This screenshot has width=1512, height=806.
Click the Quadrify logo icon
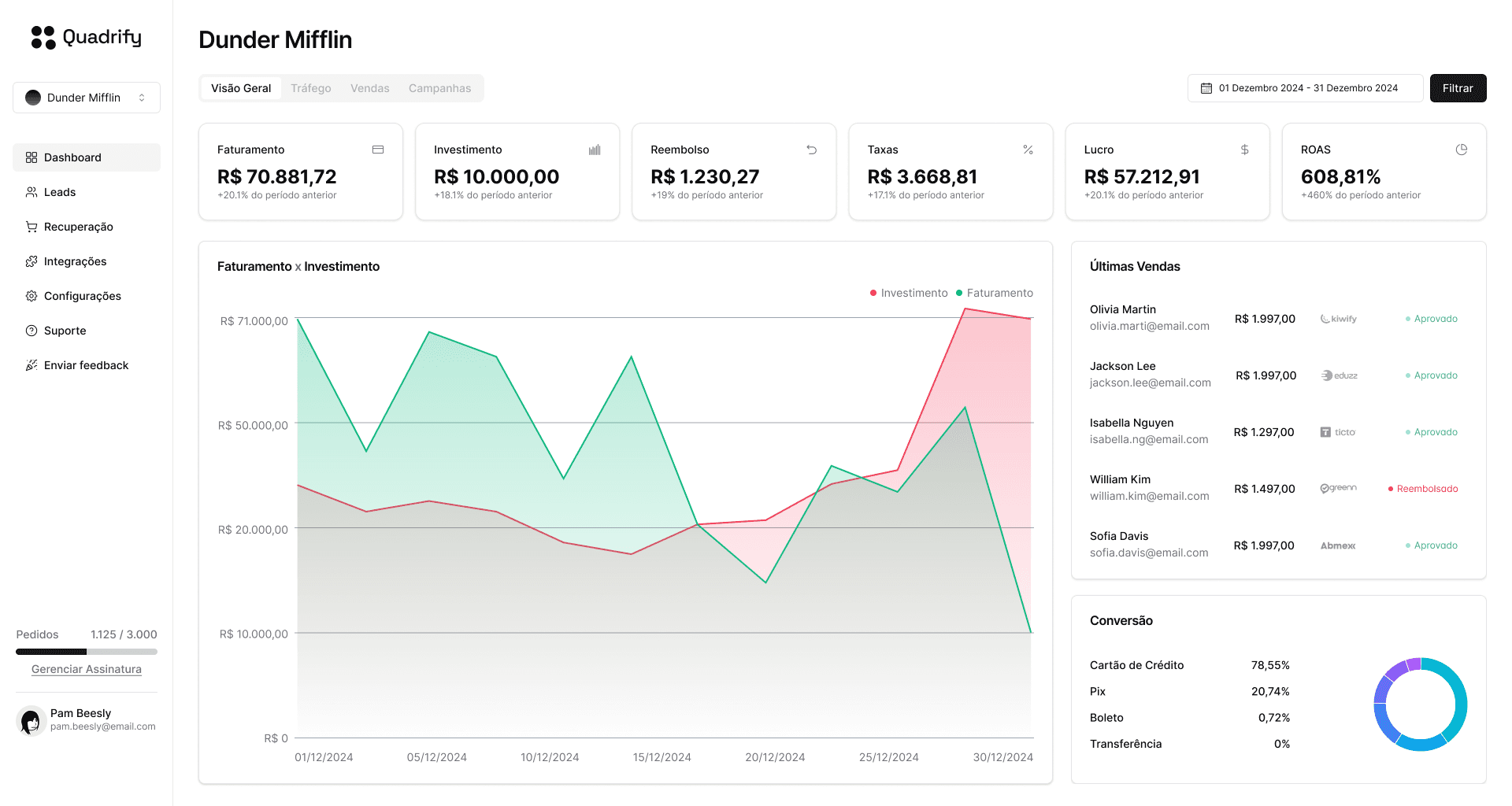43,37
